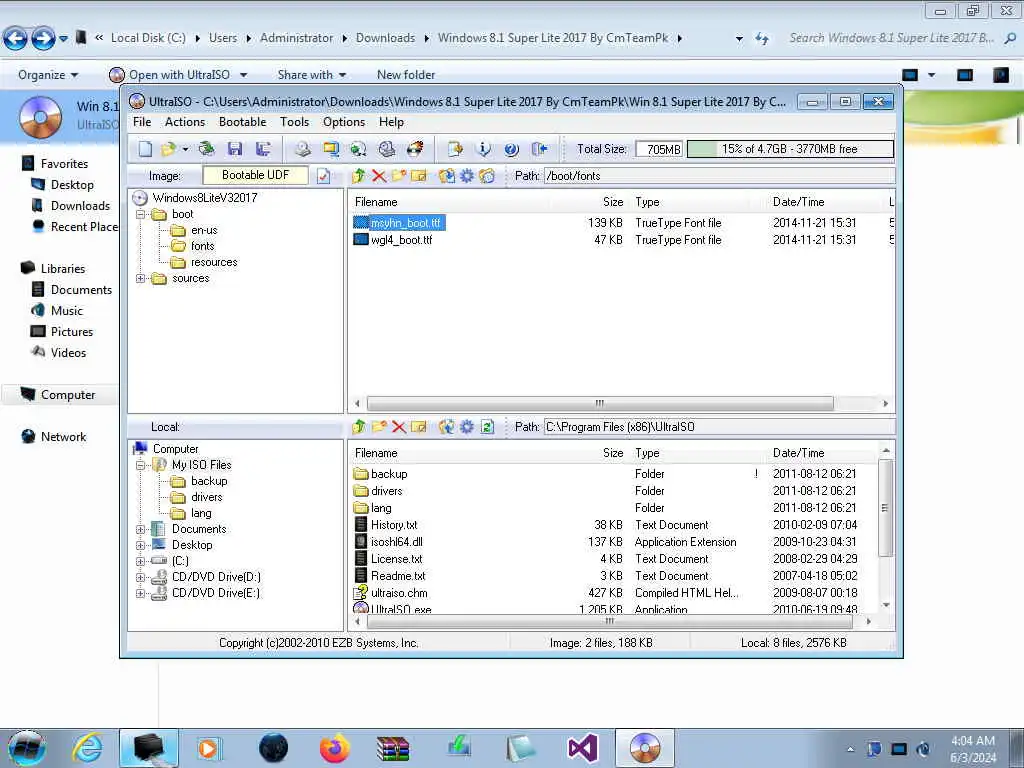
Task: Click the Image pane horizontal scrollbar
Action: [600, 404]
